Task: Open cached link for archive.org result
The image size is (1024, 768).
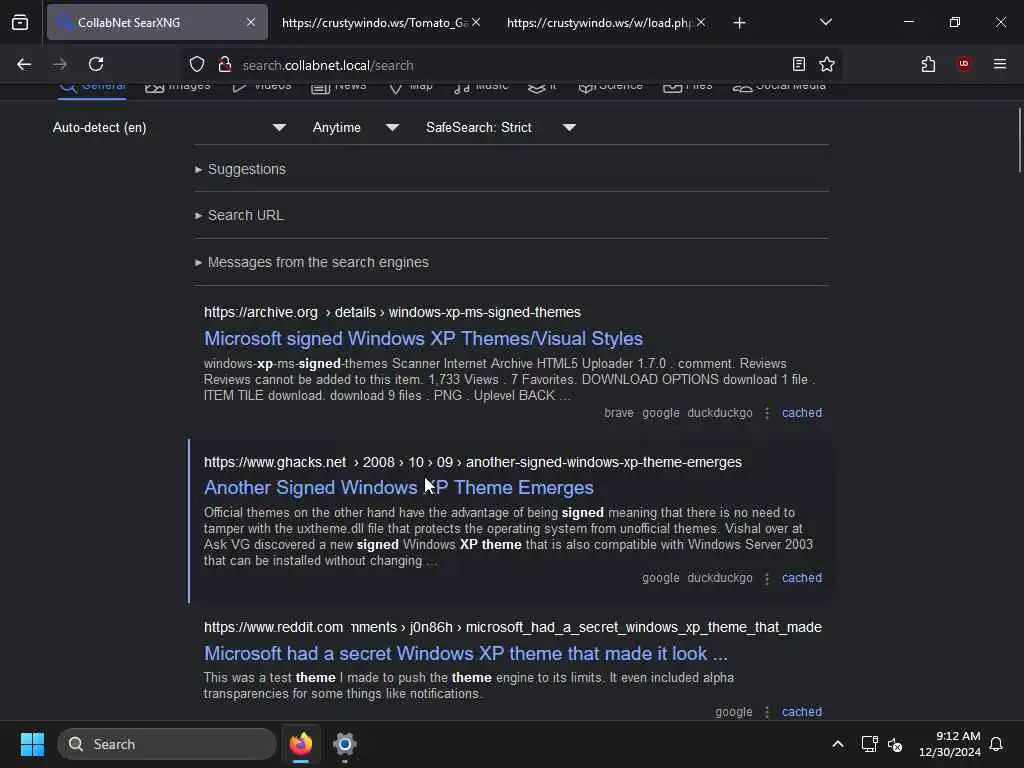Action: tap(802, 413)
